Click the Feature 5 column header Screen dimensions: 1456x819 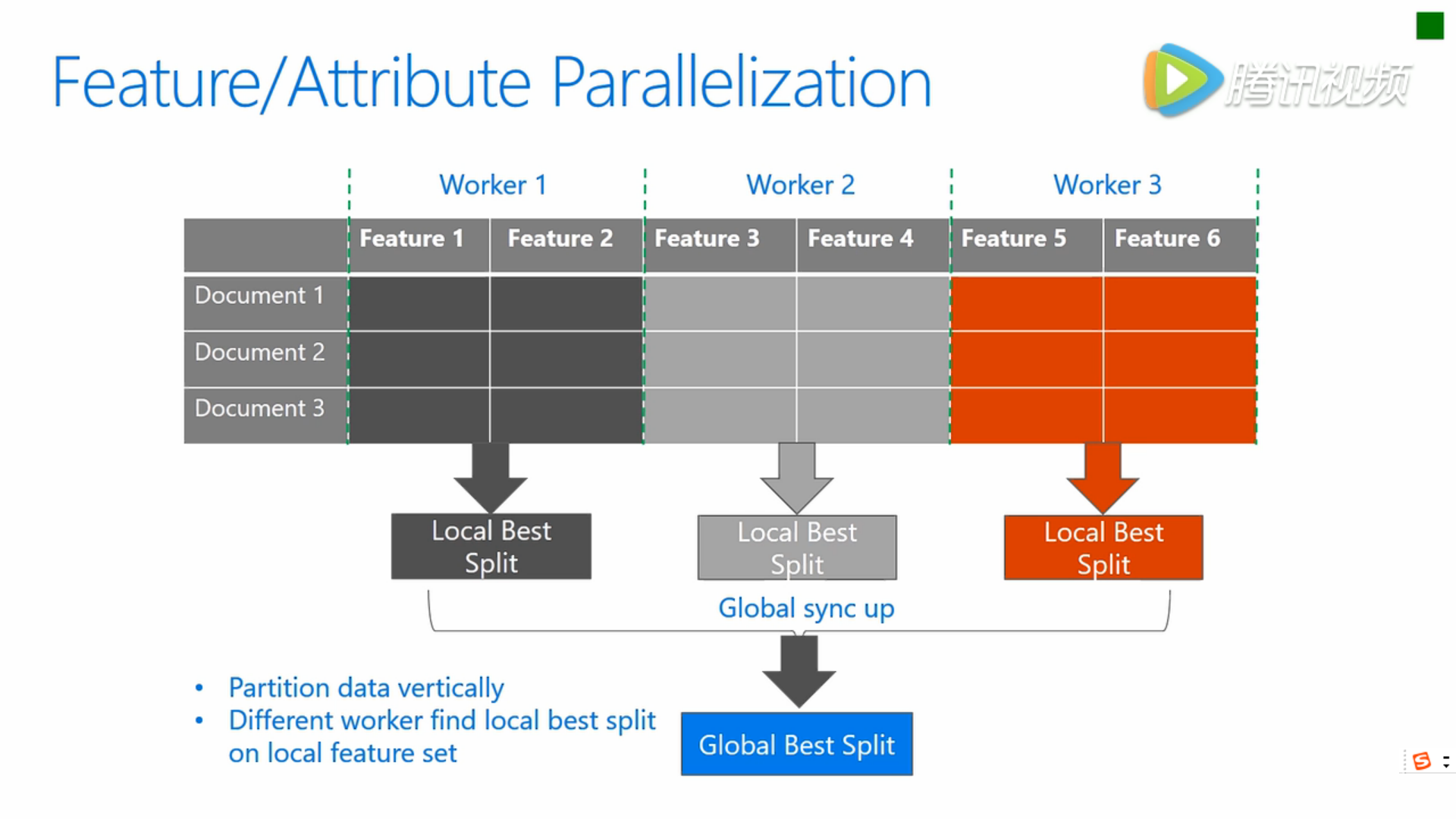click(x=1027, y=245)
